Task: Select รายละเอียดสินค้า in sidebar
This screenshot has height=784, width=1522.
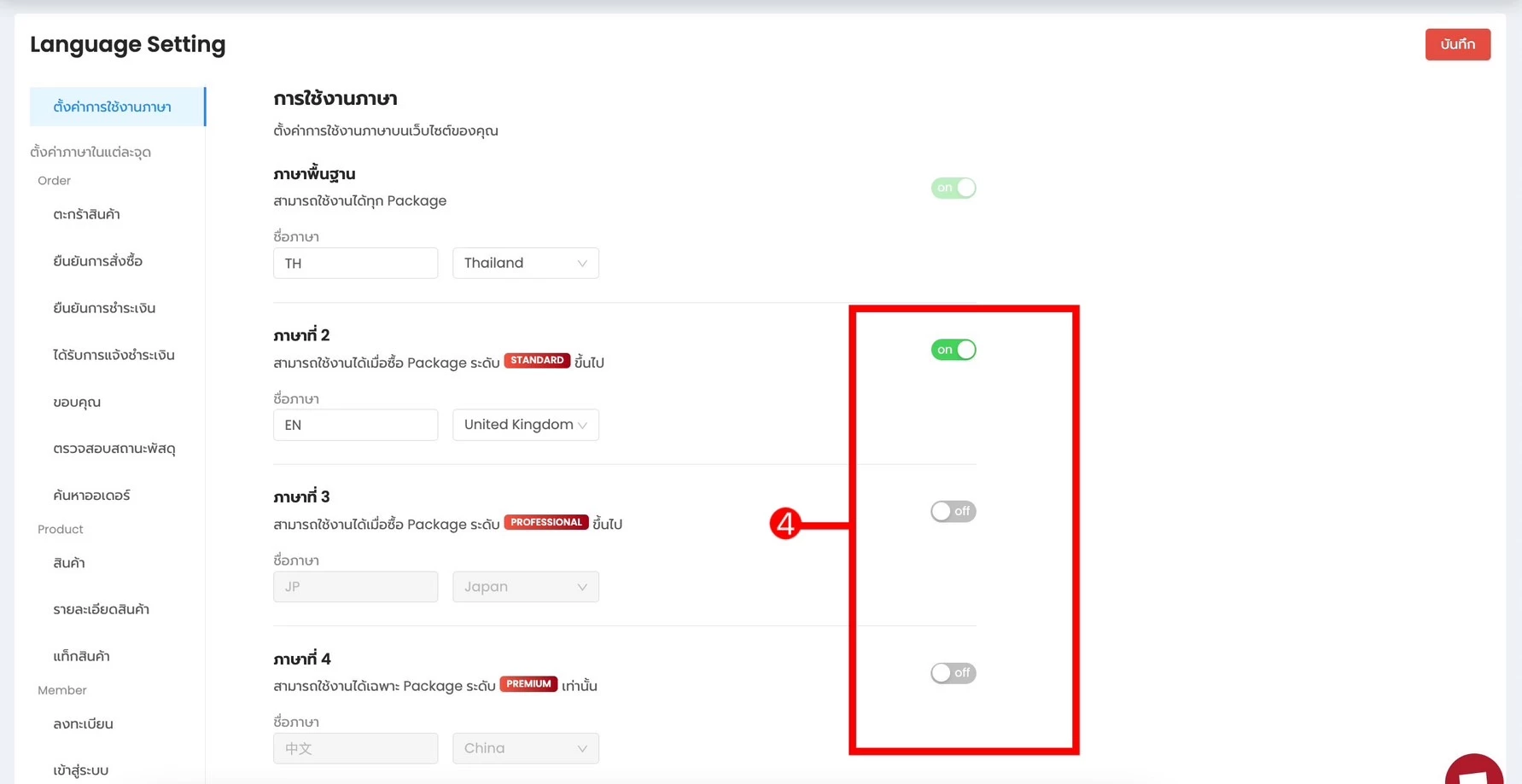Action: [101, 609]
